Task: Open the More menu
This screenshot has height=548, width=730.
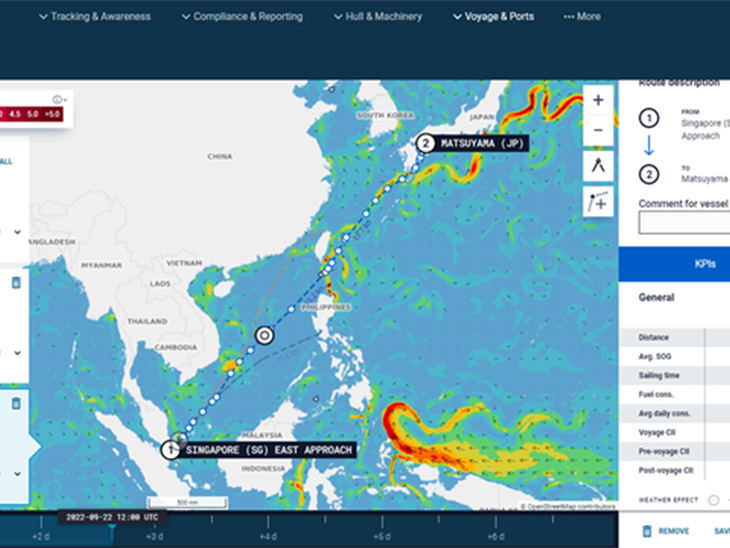Action: pyautogui.click(x=582, y=17)
